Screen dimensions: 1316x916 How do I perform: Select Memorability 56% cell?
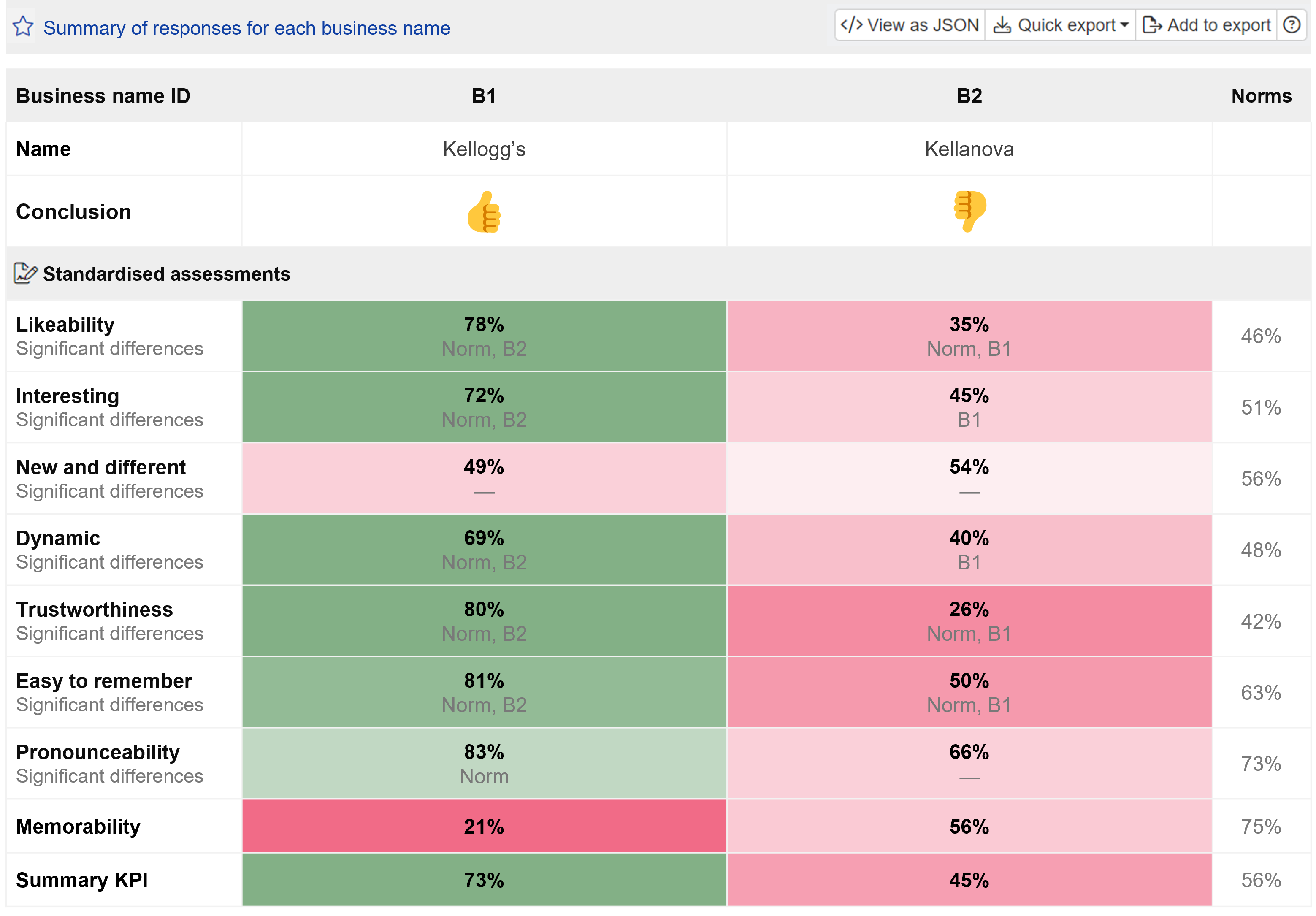pyautogui.click(x=969, y=826)
